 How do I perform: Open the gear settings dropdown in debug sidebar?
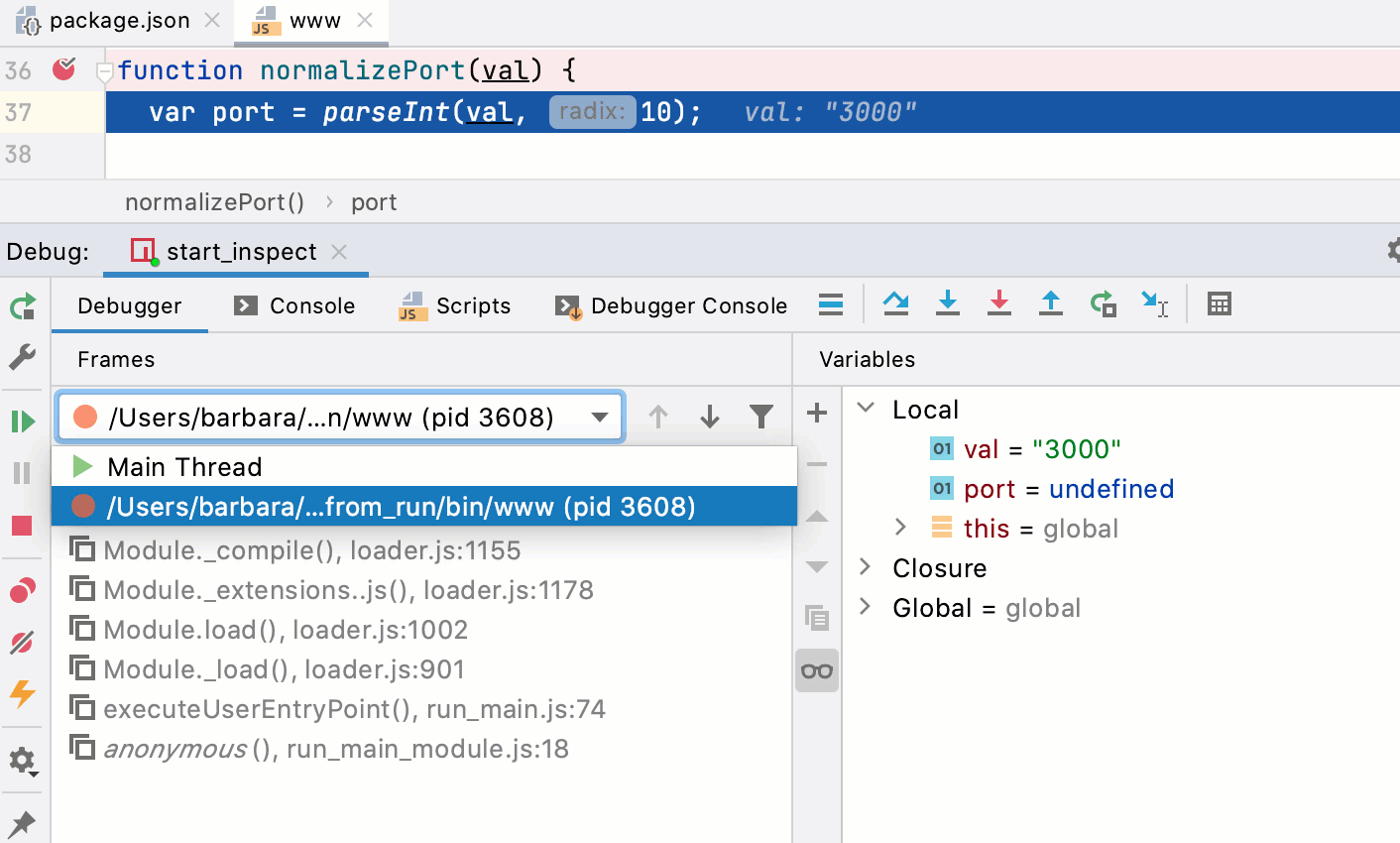pyautogui.click(x=23, y=761)
